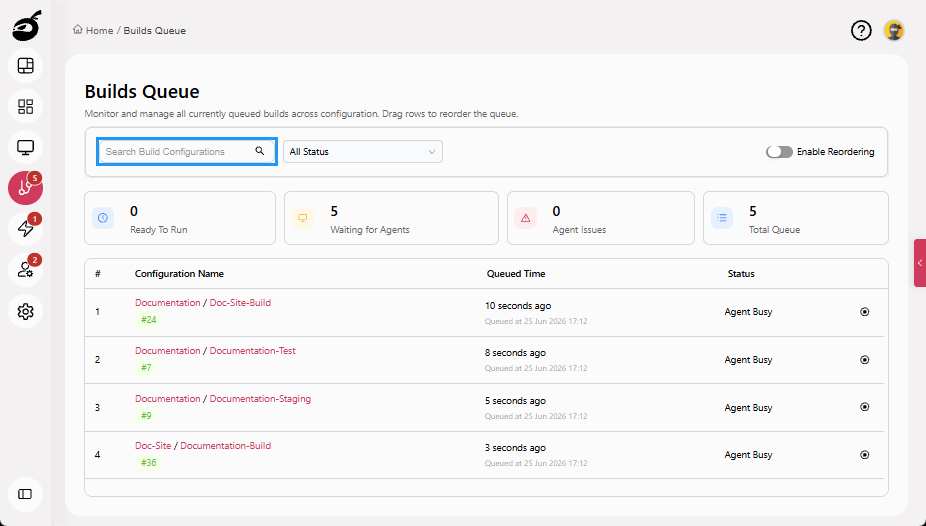Click build number badge #24
926x526 pixels.
(149, 319)
